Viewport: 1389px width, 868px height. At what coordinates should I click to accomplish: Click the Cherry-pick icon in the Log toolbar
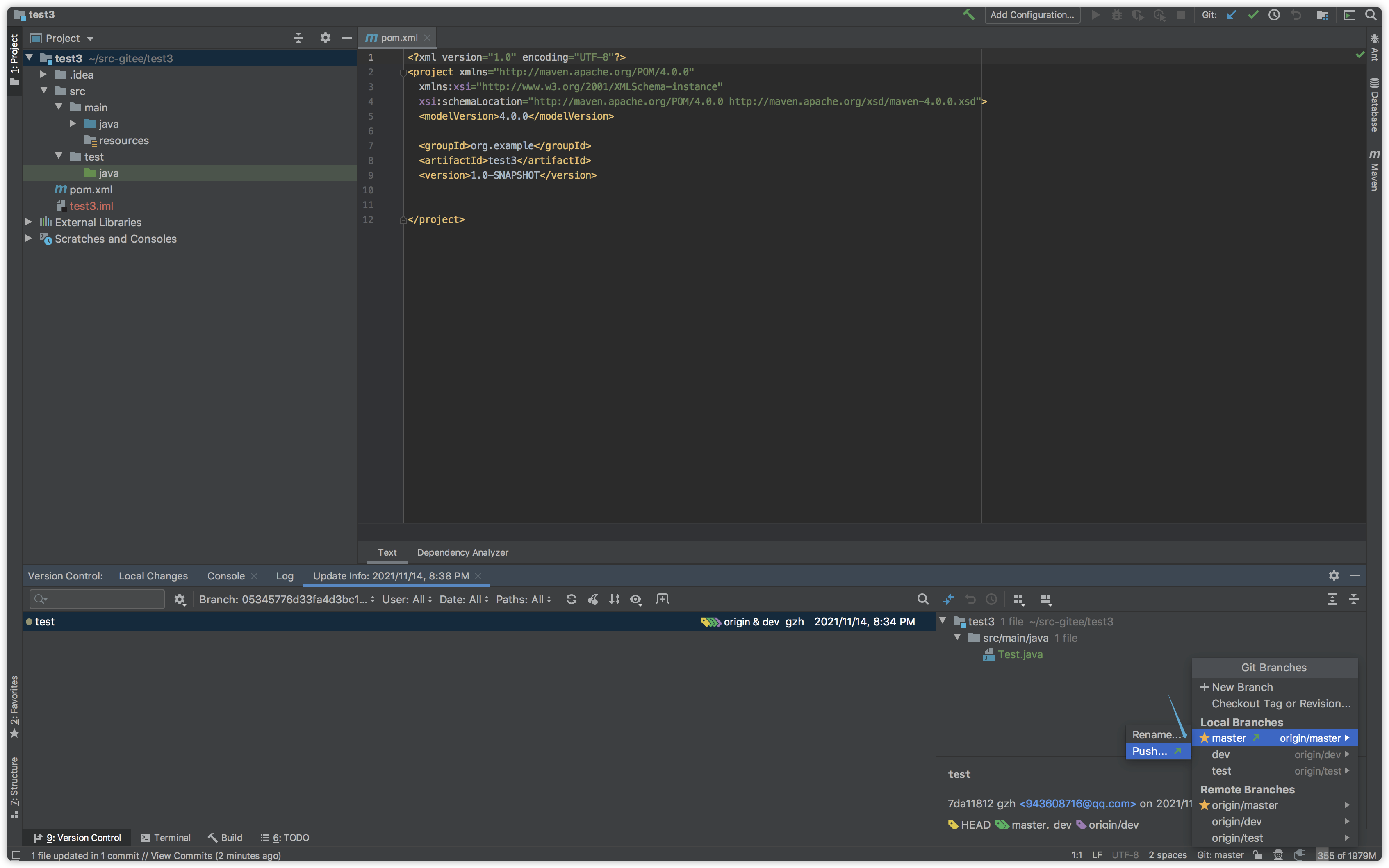click(592, 599)
